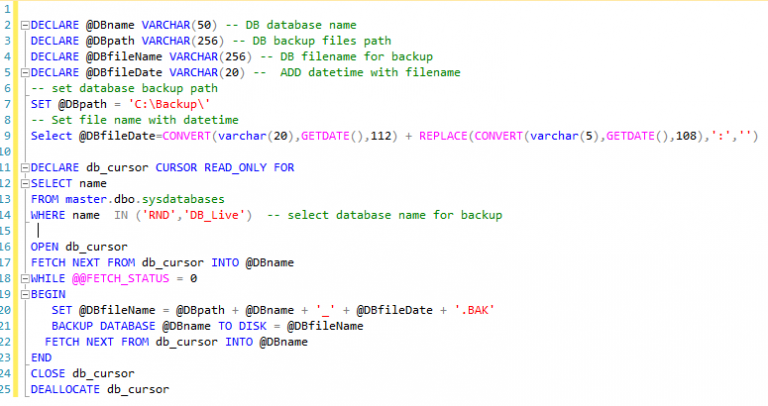The image size is (768, 406).
Task: Click line number 2 in the gutter
Action: click(7, 25)
